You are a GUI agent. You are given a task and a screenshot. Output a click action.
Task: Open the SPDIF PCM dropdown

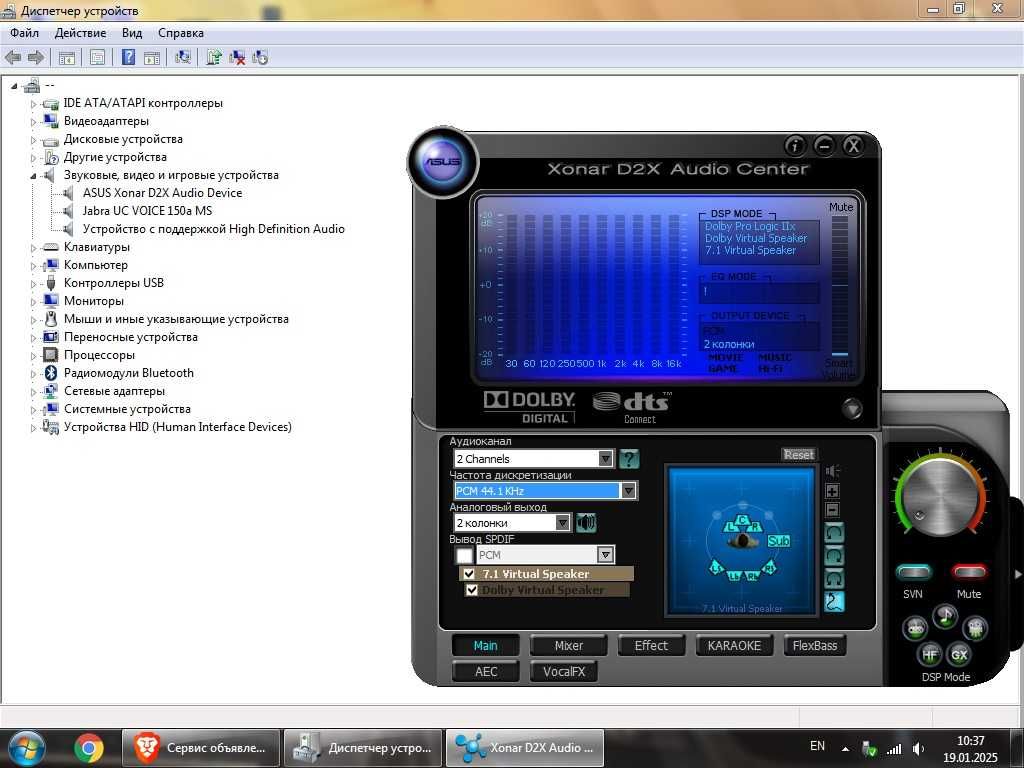[x=605, y=554]
